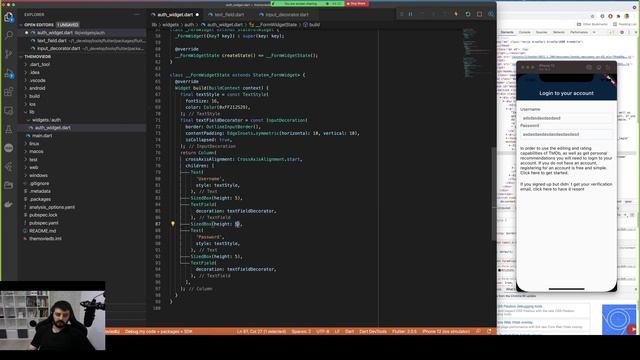Show more DevTools tabs with the chevron
The width and height of the screenshot is (640, 360).
[x=594, y=32]
